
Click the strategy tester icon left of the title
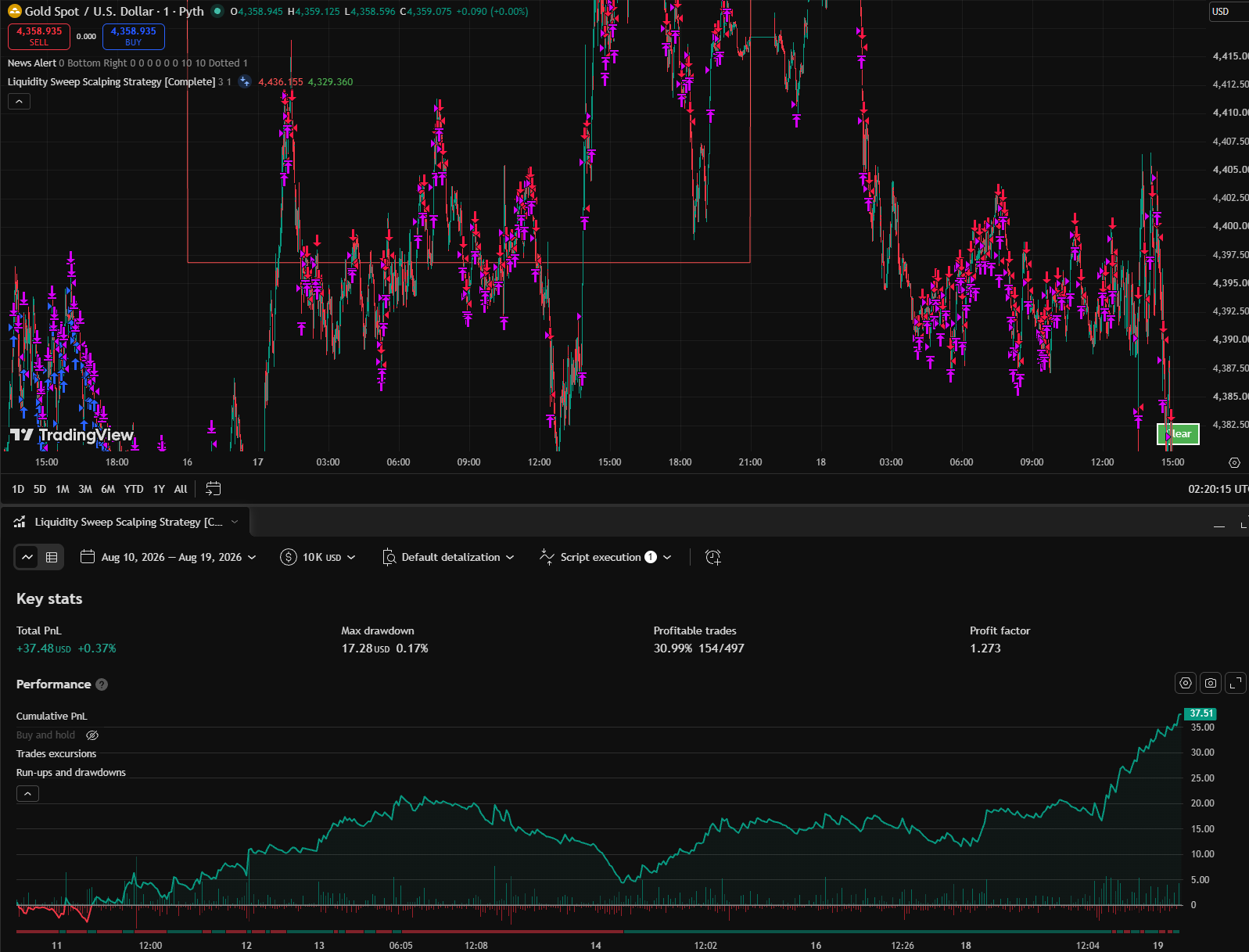click(x=20, y=522)
